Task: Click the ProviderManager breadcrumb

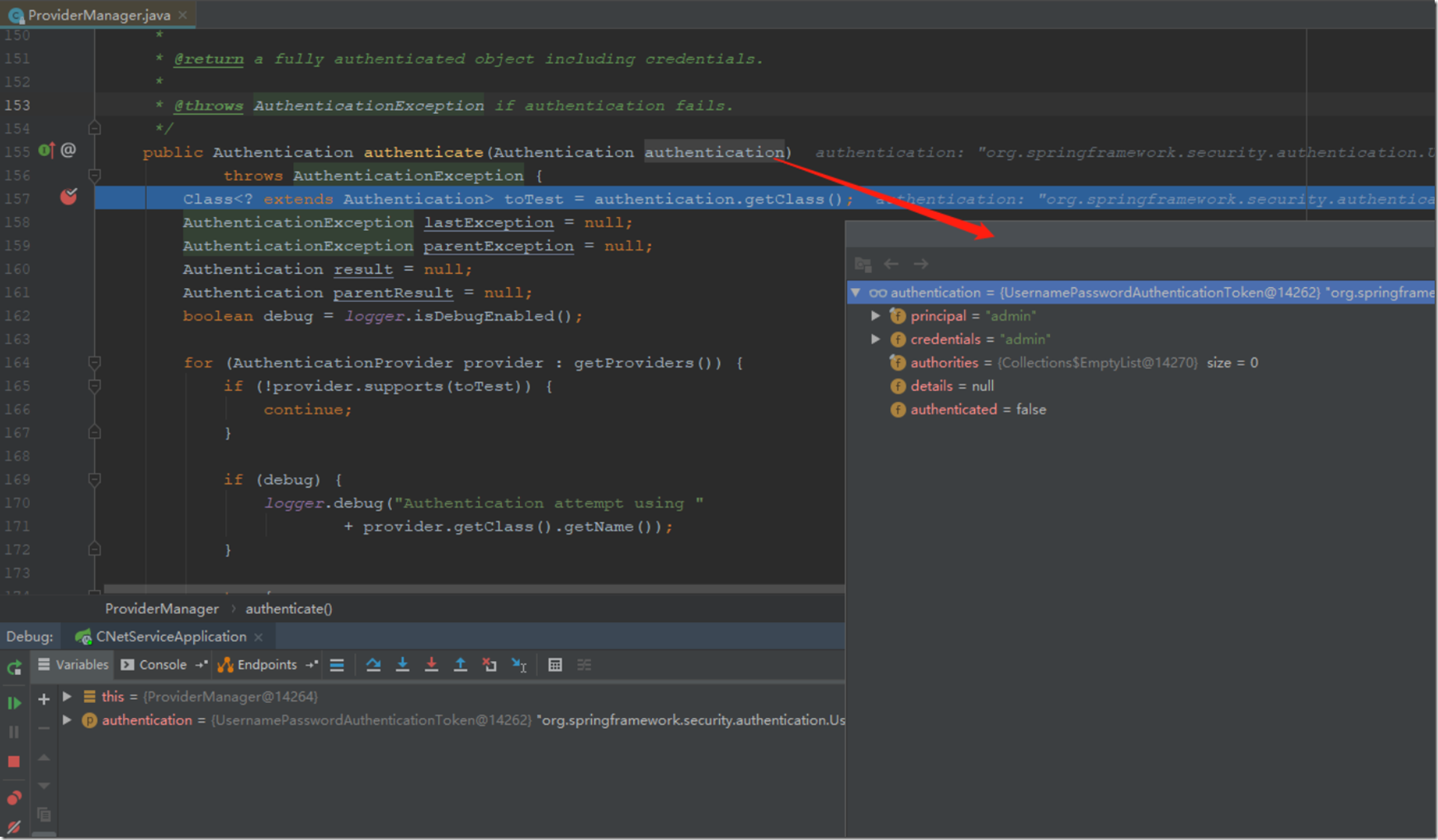Action: click(162, 609)
